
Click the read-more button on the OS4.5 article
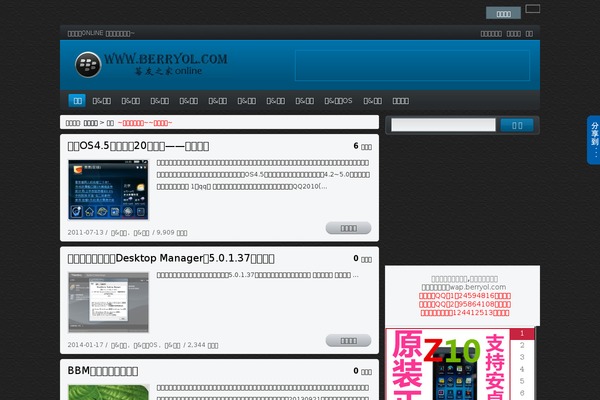click(x=348, y=228)
